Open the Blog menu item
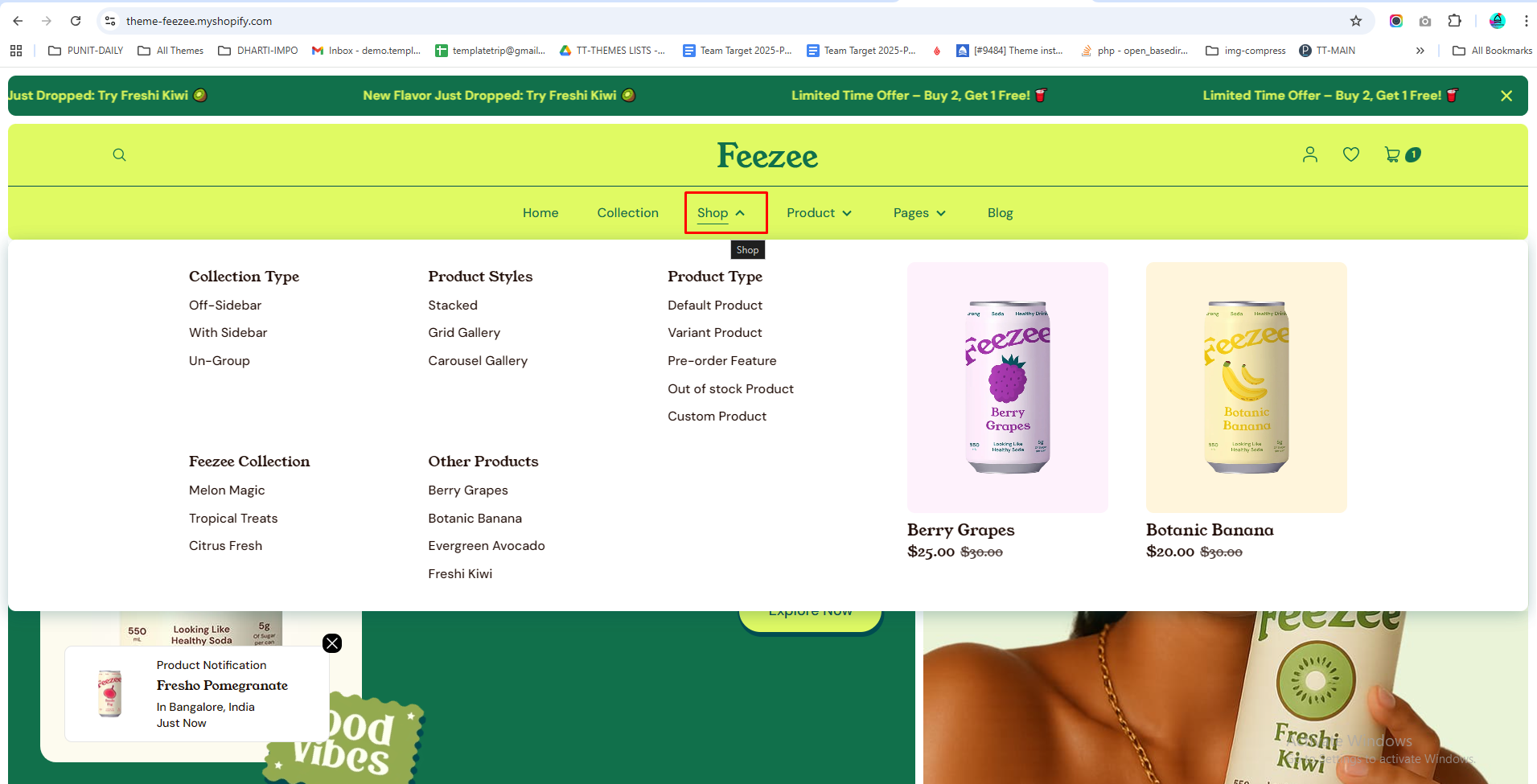Viewport: 1537px width, 784px height. (1000, 213)
